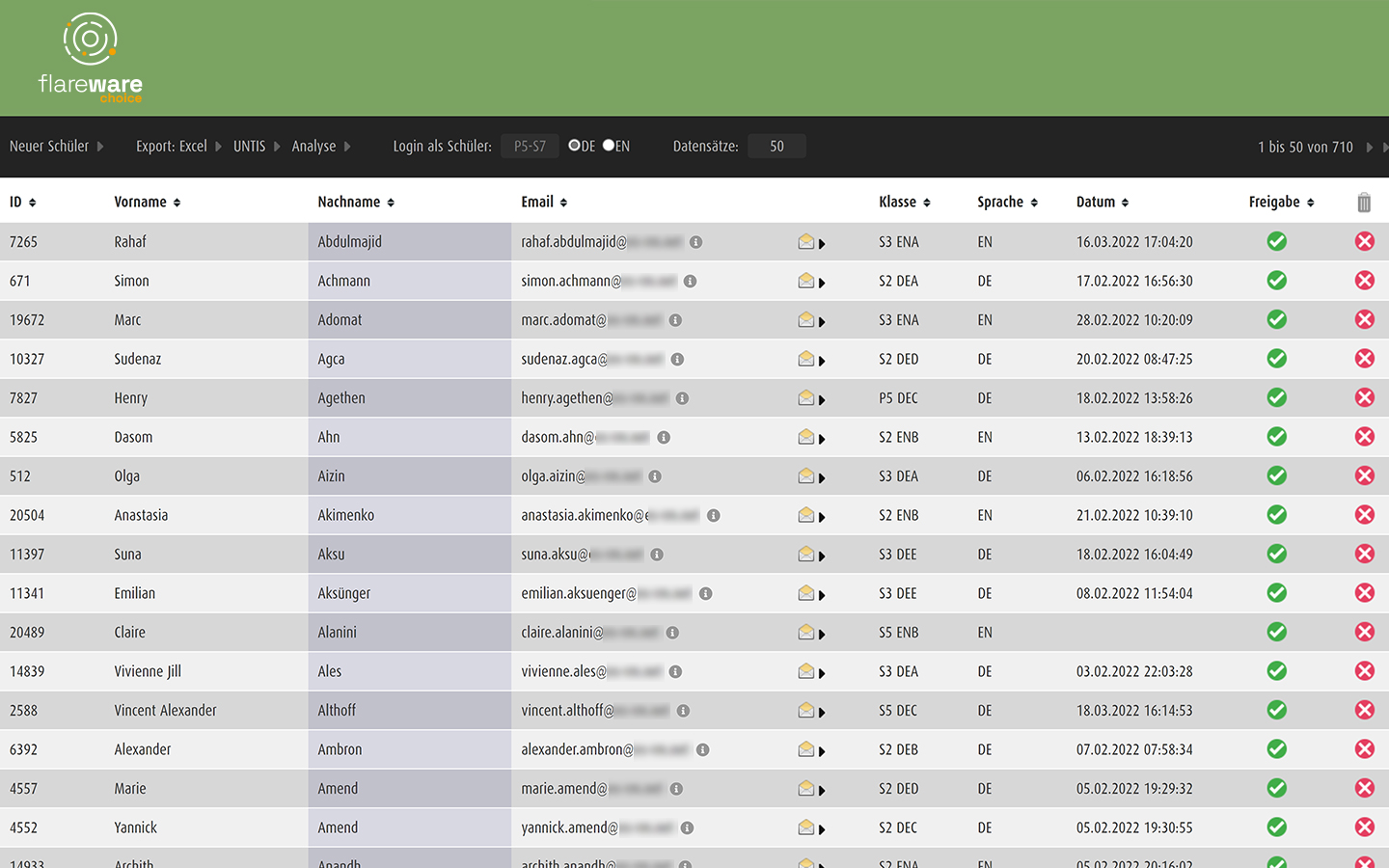This screenshot has width=1389, height=868.
Task: Click the Login als Schüler input field
Action: 530,147
